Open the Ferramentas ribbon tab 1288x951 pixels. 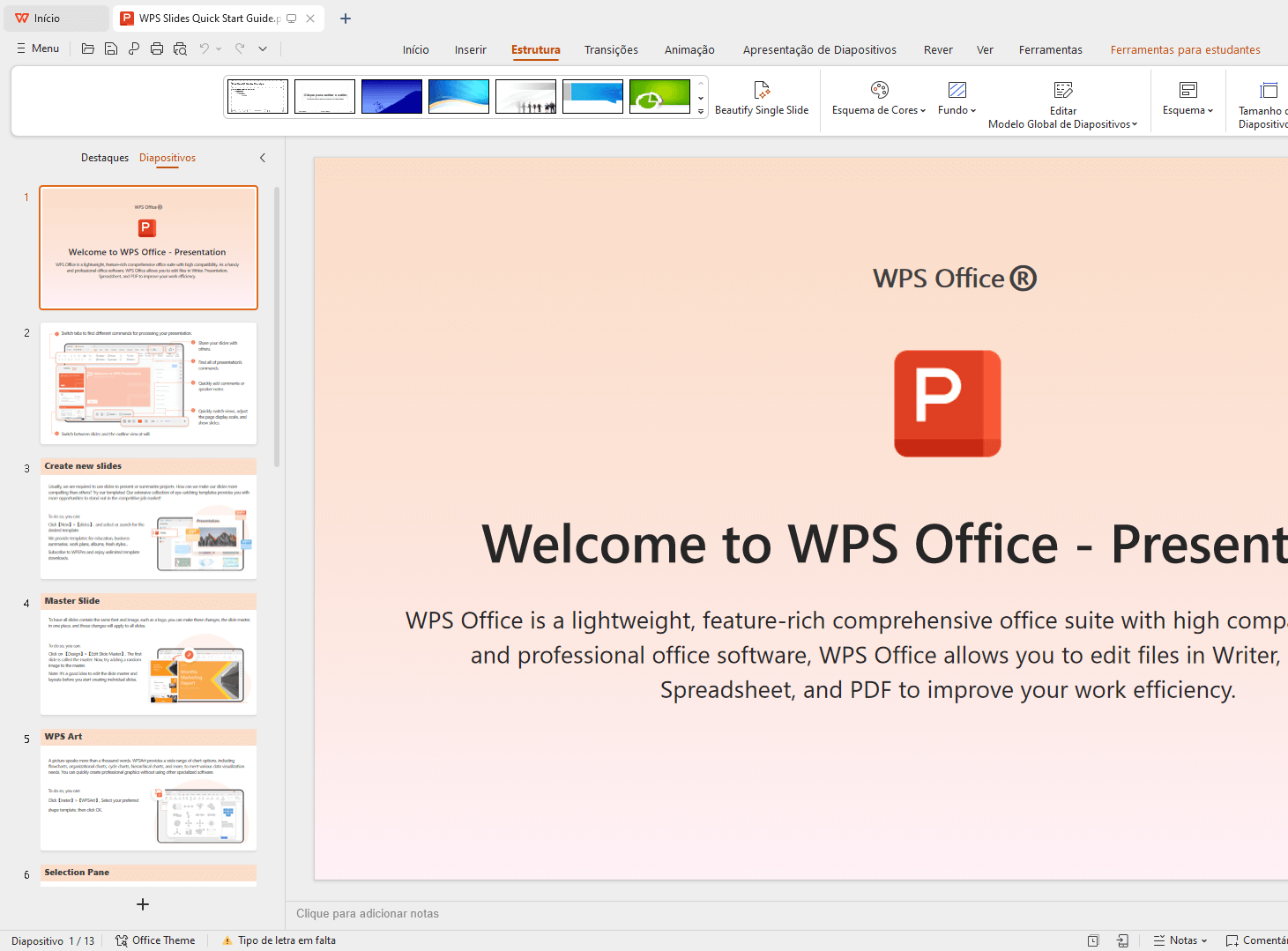(x=1051, y=49)
